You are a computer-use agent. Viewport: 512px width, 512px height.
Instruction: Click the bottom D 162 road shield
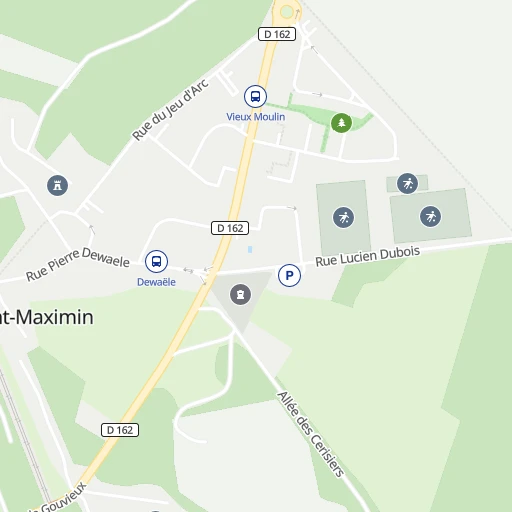tap(120, 430)
